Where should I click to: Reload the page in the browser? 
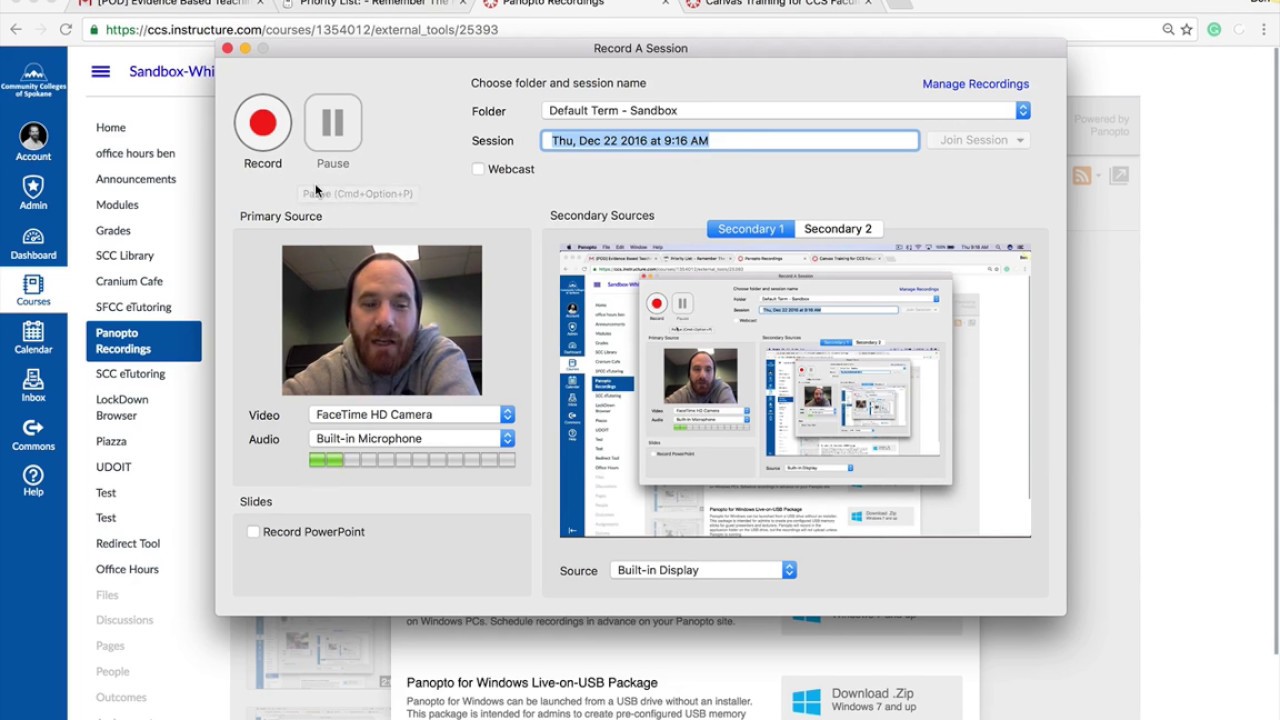coord(66,30)
